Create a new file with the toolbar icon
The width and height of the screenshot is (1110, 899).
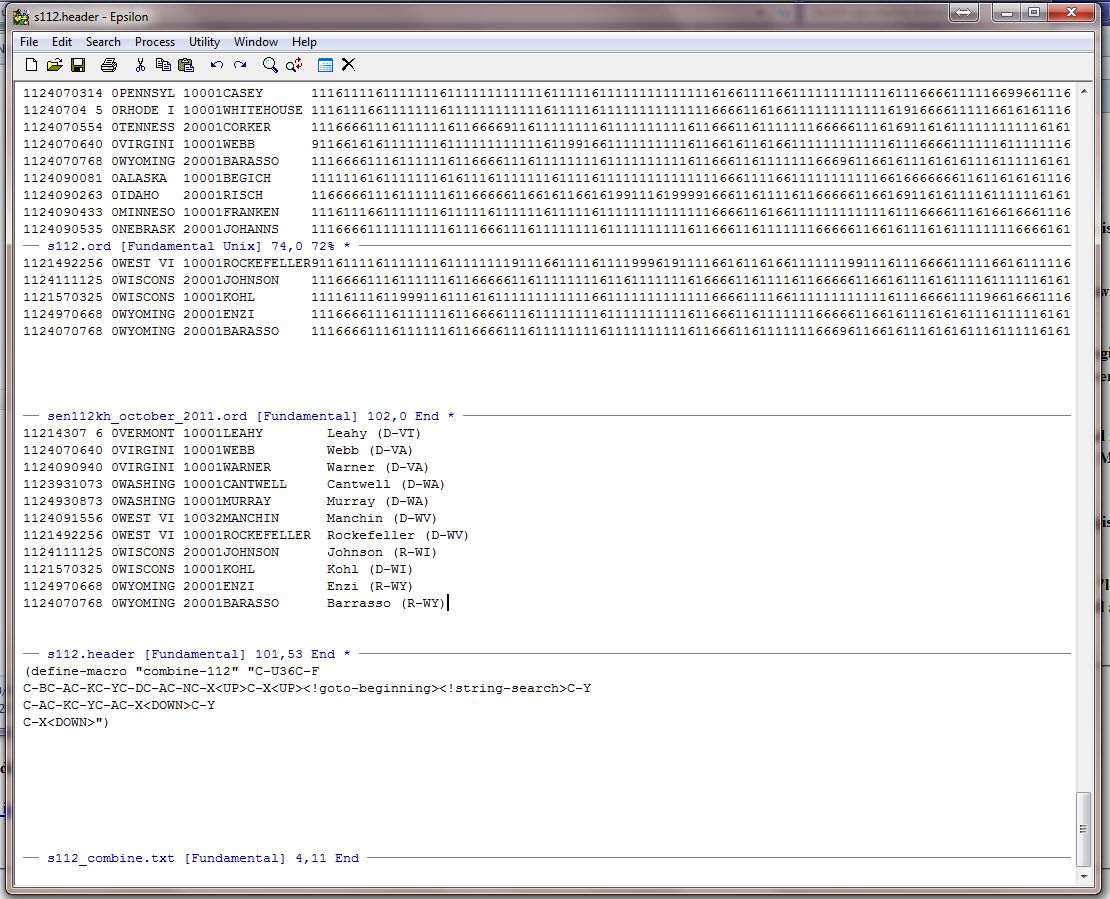tap(31, 65)
